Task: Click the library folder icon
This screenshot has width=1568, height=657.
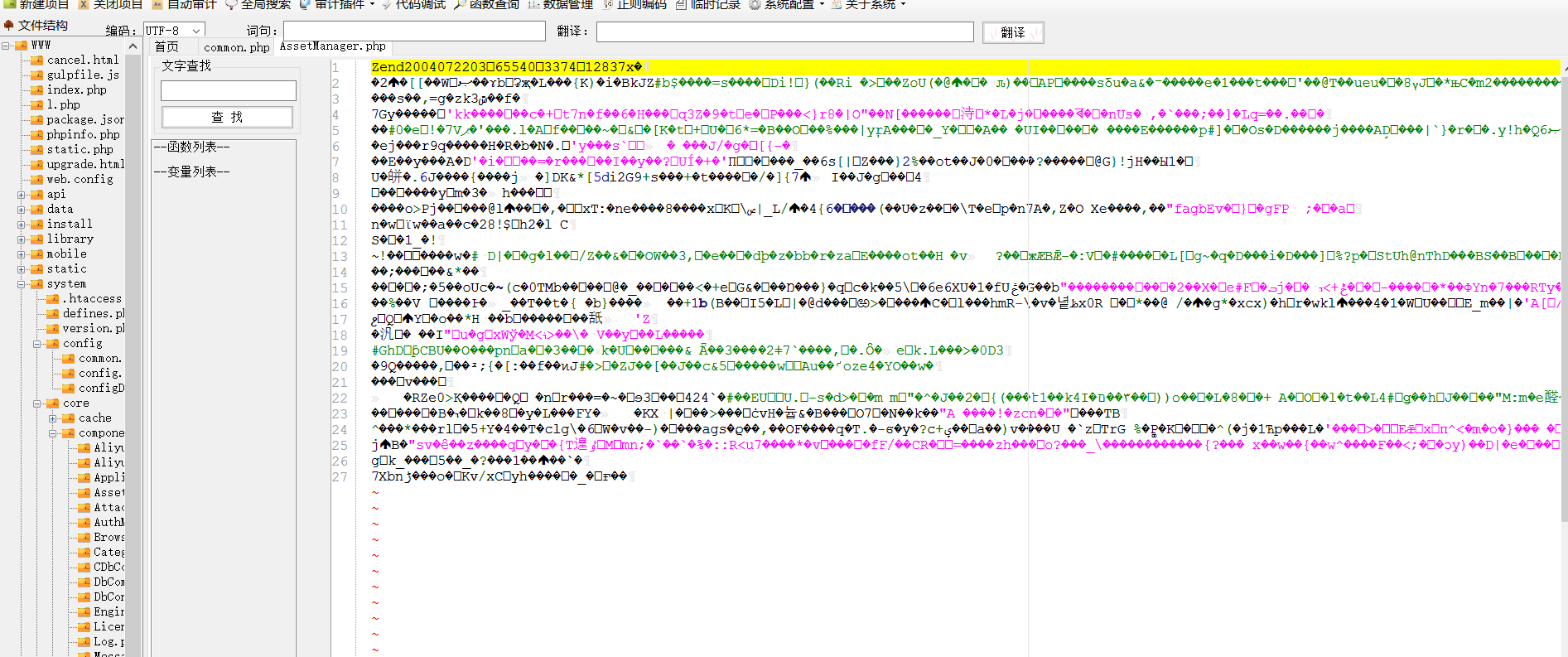Action: pyautogui.click(x=37, y=239)
